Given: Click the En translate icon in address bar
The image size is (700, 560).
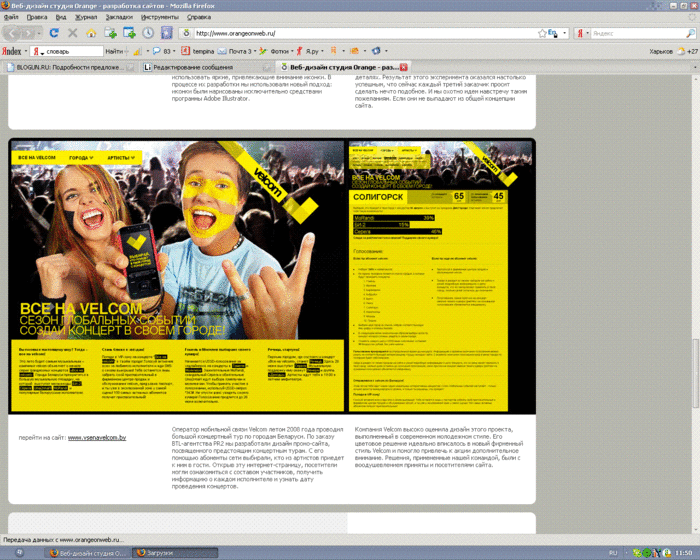Looking at the screenshot, I should point(553,33).
